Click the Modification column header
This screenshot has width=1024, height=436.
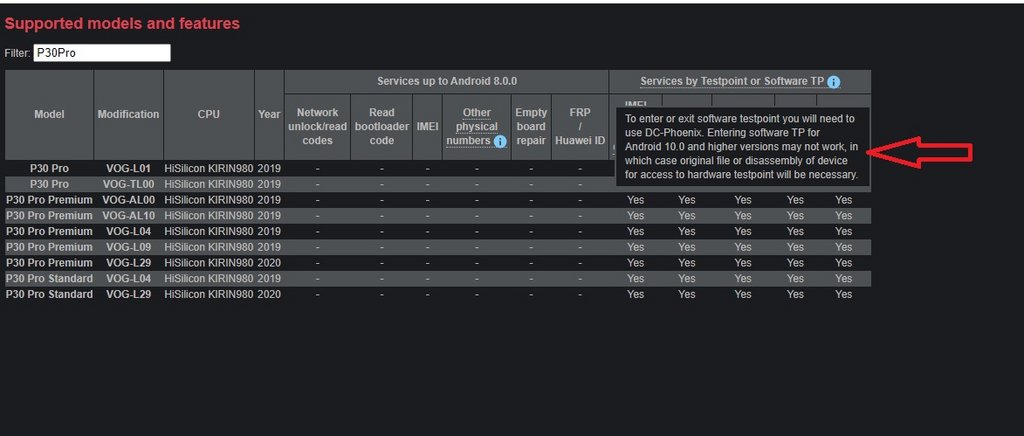coord(129,114)
